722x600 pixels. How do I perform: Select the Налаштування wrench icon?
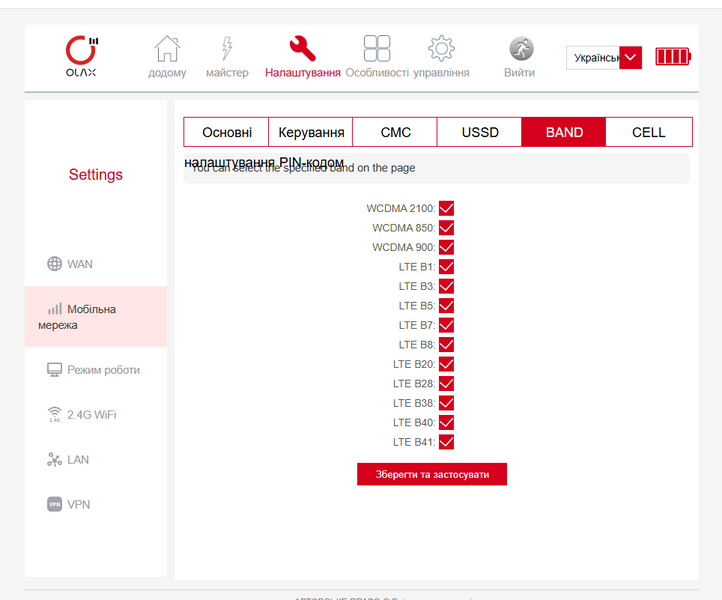pyautogui.click(x=303, y=48)
